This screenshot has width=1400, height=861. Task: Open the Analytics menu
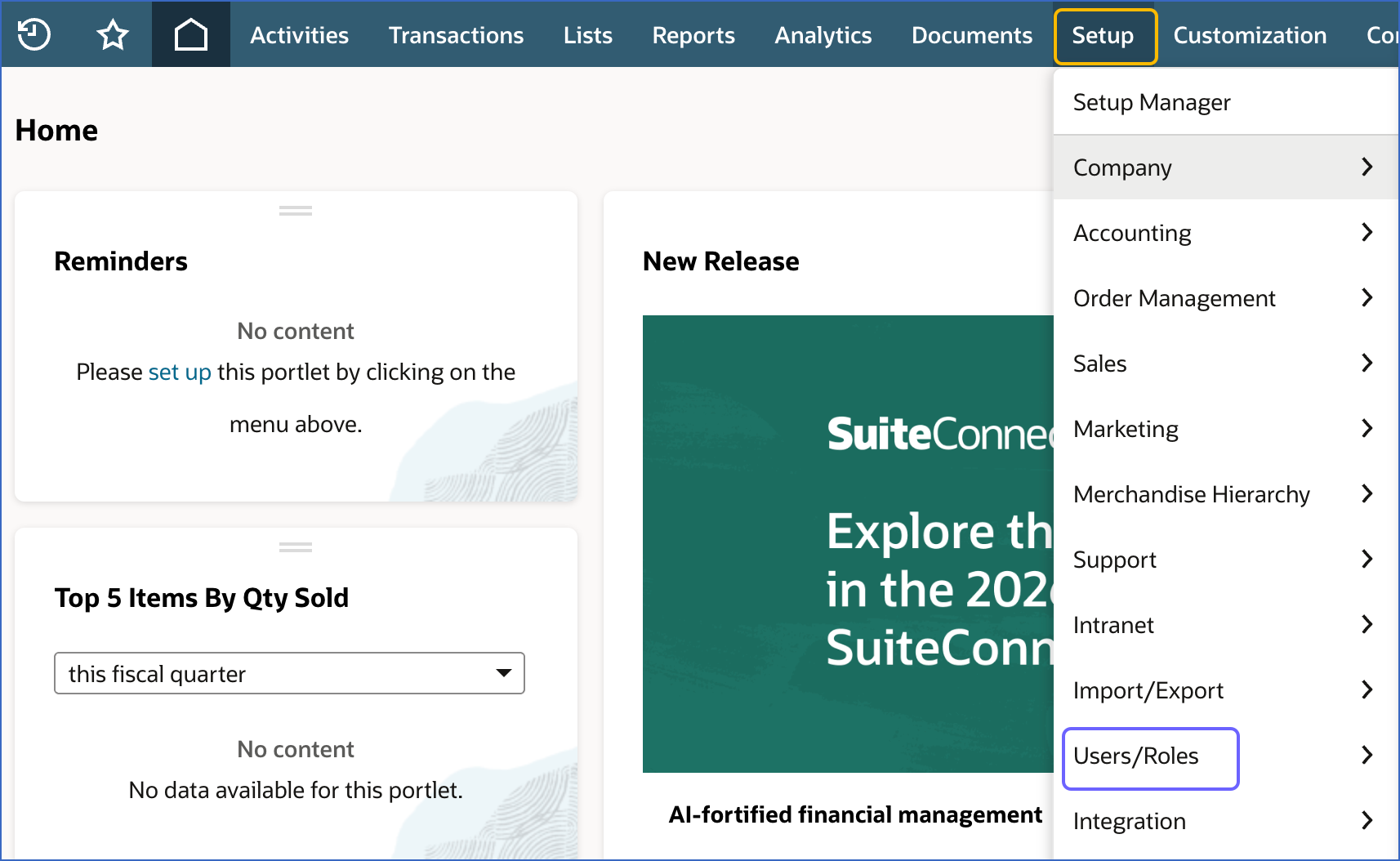click(823, 35)
